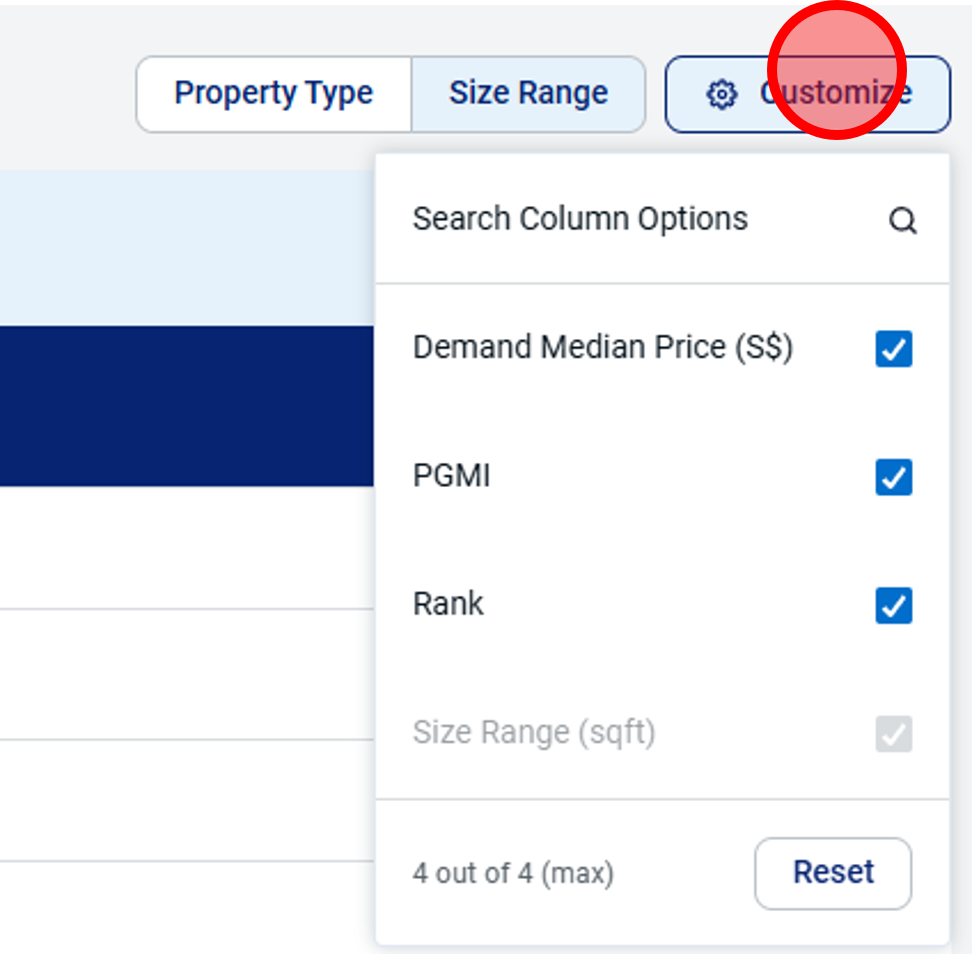Click the Demand Median Price (S$) label

tap(603, 347)
